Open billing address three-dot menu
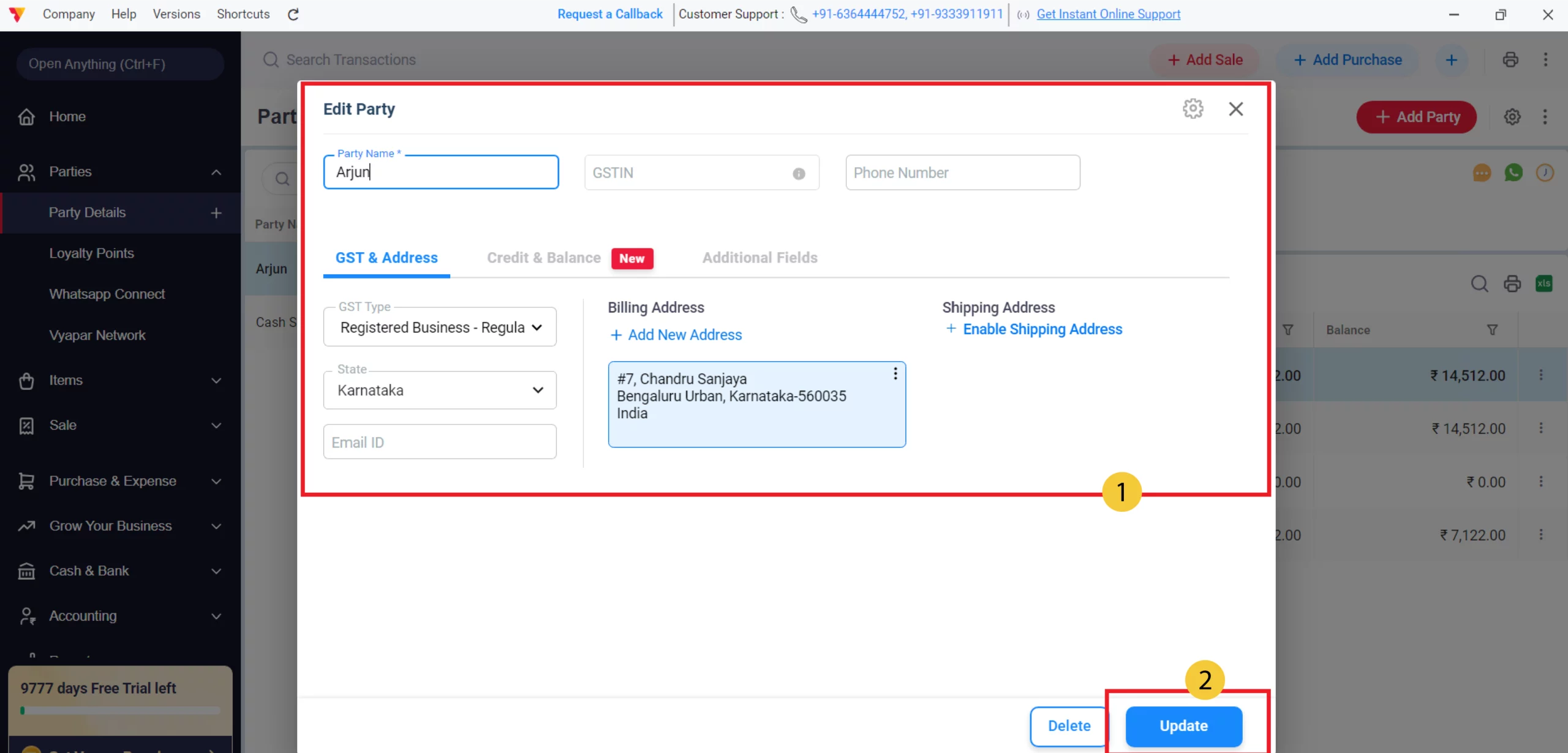Viewport: 1568px width, 753px height. (895, 374)
